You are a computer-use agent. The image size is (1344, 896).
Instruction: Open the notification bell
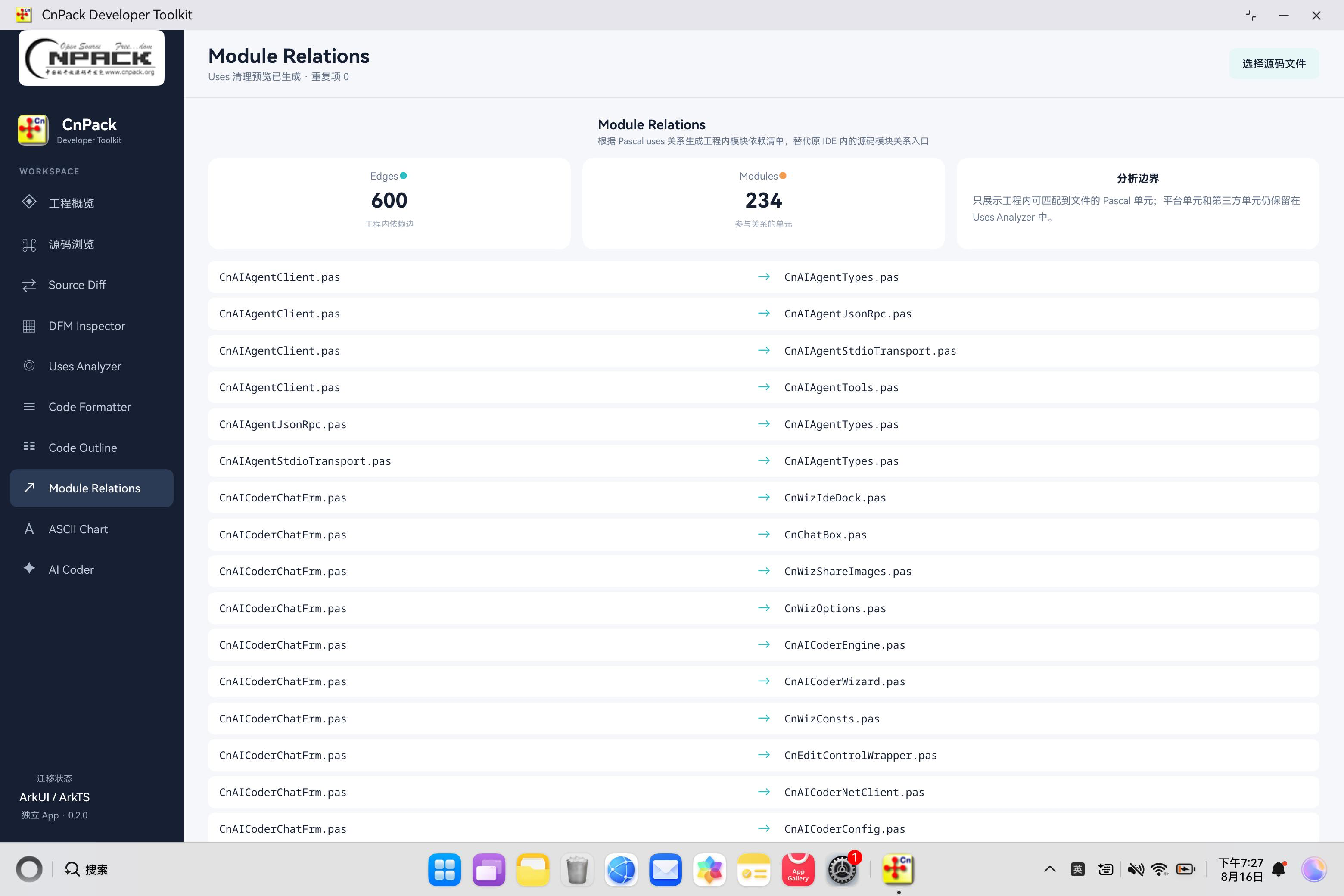1279,870
